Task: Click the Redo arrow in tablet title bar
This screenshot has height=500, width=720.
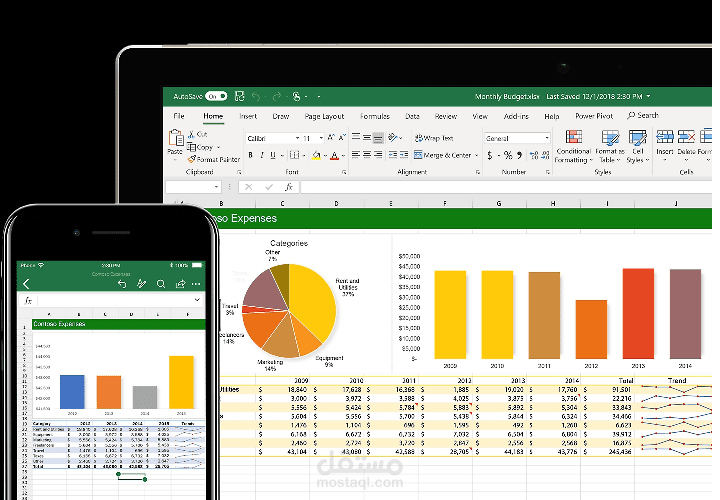Action: 276,96
